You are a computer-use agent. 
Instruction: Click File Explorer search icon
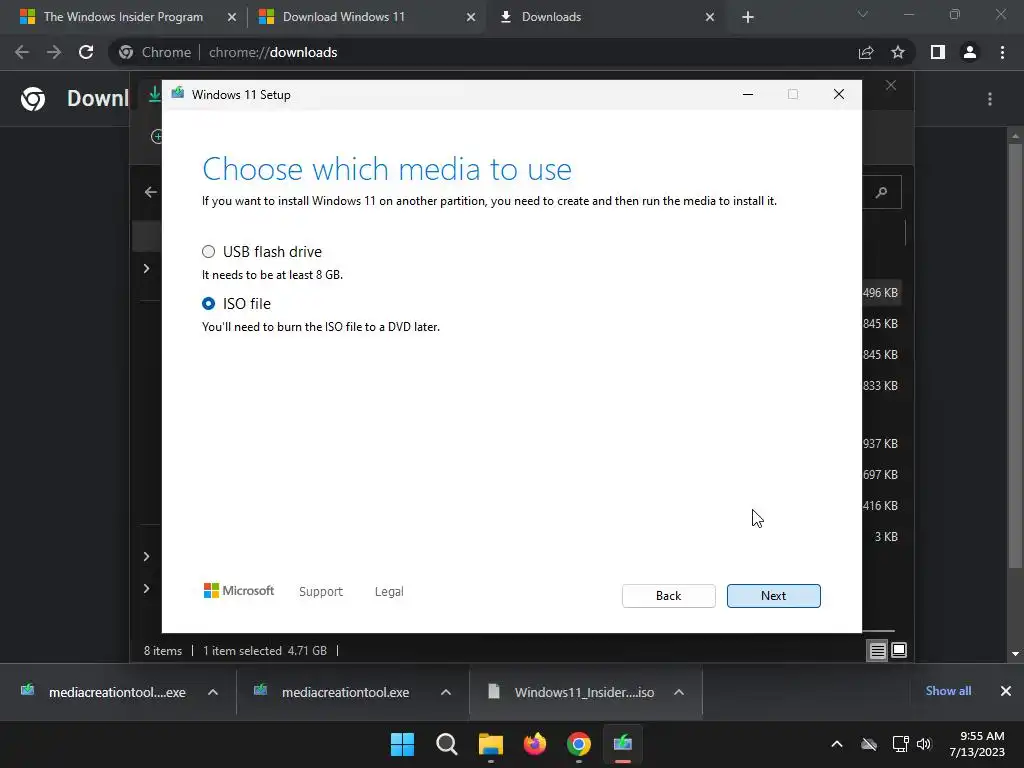[882, 192]
